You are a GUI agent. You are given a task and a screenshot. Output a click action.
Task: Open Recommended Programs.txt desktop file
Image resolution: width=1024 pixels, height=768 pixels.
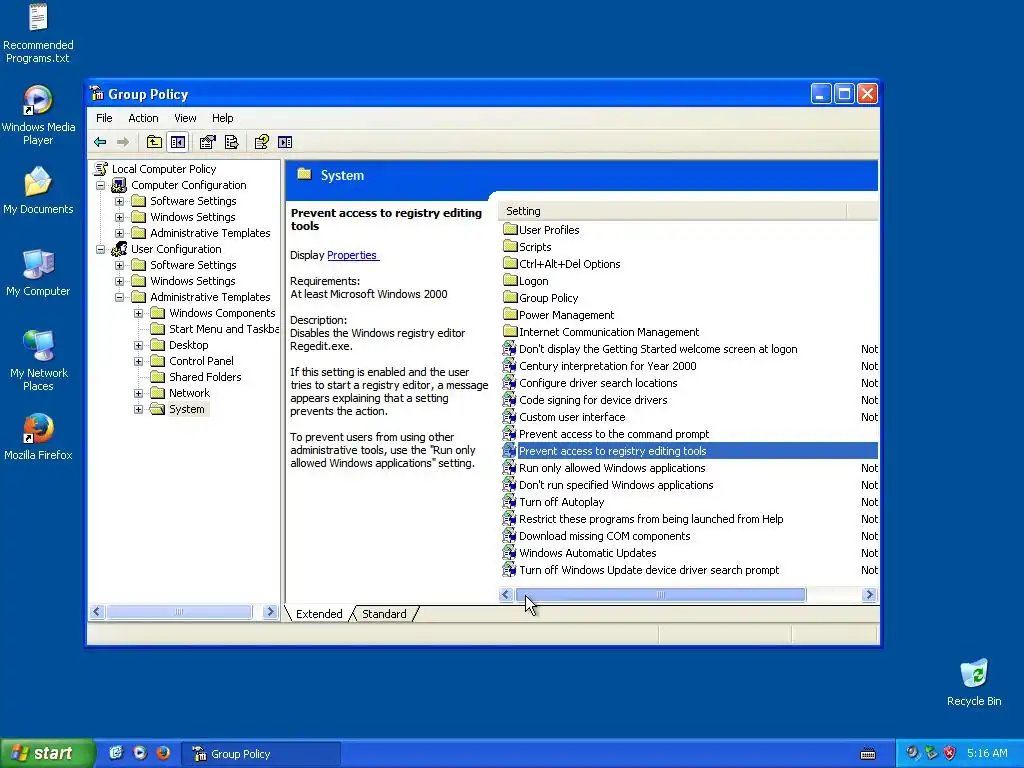pyautogui.click(x=38, y=33)
